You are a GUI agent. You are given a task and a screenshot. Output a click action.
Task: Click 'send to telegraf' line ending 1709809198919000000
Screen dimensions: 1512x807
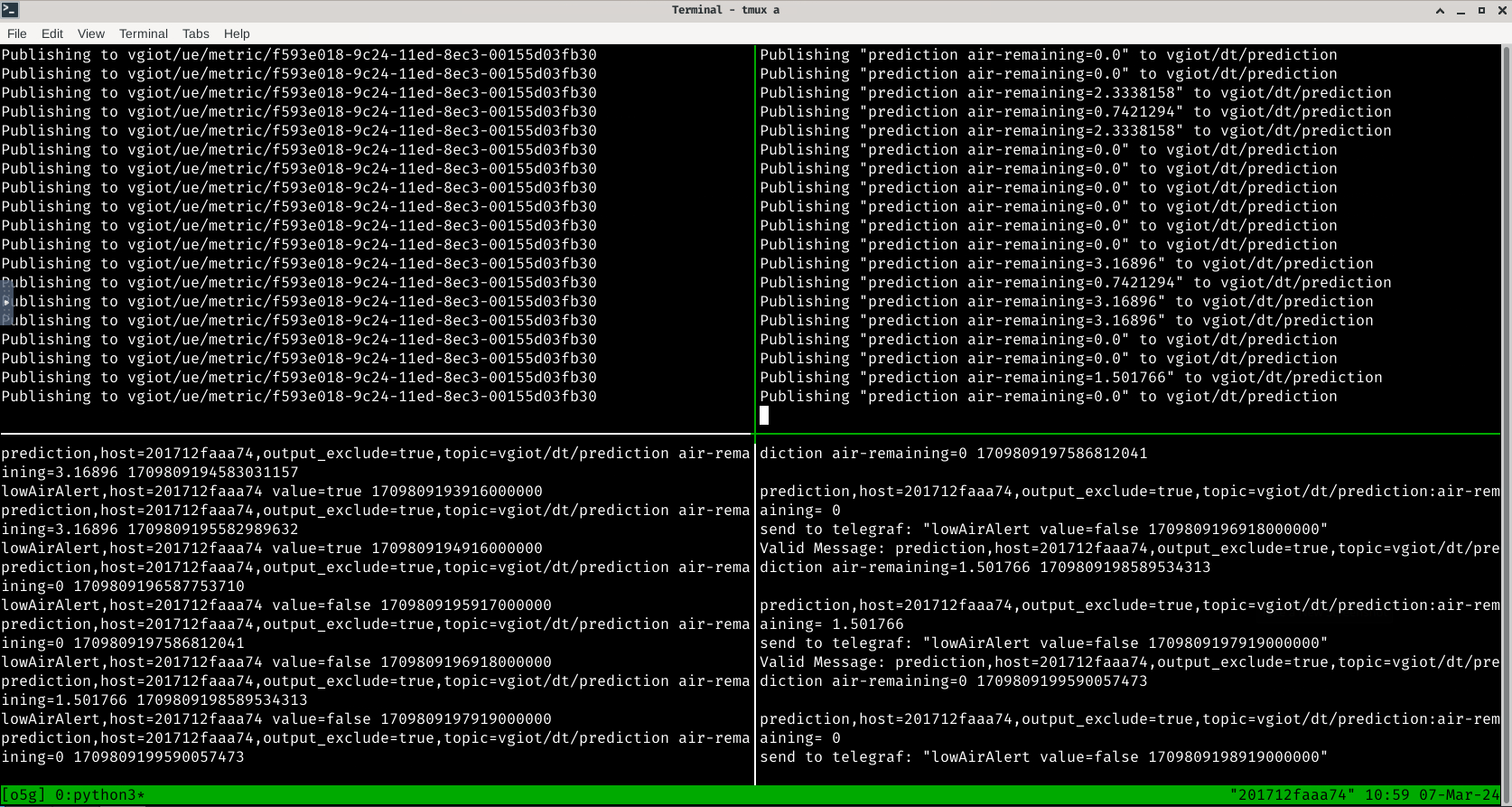coord(1044,757)
